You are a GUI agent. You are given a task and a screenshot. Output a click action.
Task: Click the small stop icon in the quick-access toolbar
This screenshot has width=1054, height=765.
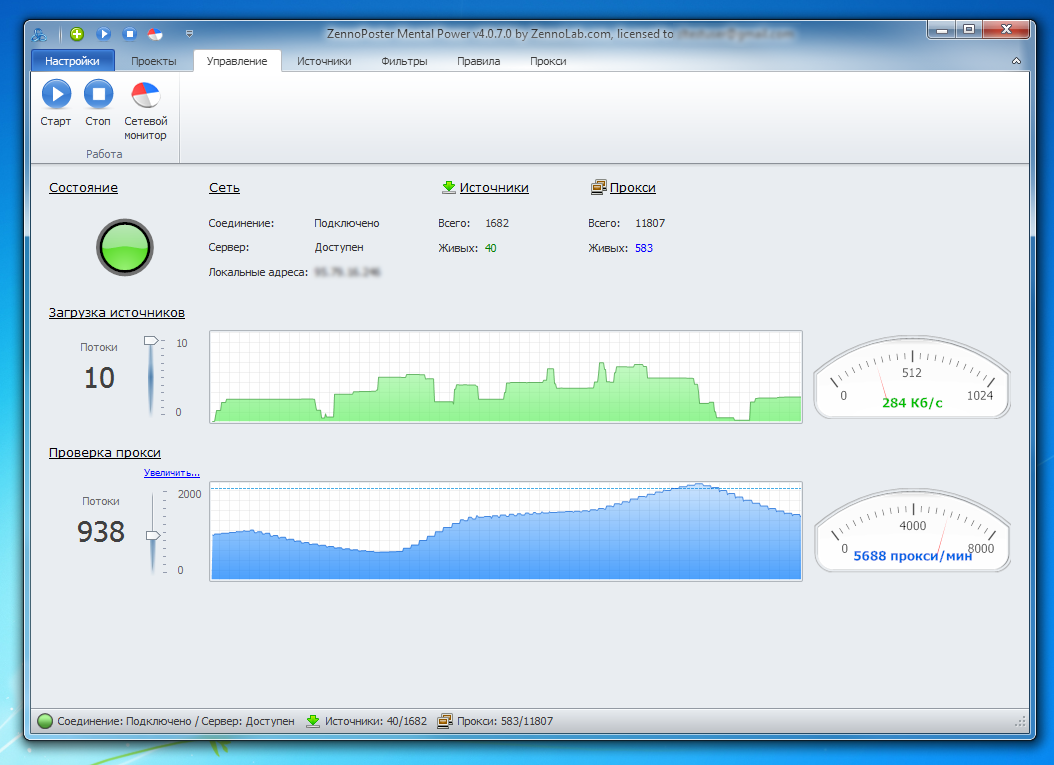click(130, 34)
